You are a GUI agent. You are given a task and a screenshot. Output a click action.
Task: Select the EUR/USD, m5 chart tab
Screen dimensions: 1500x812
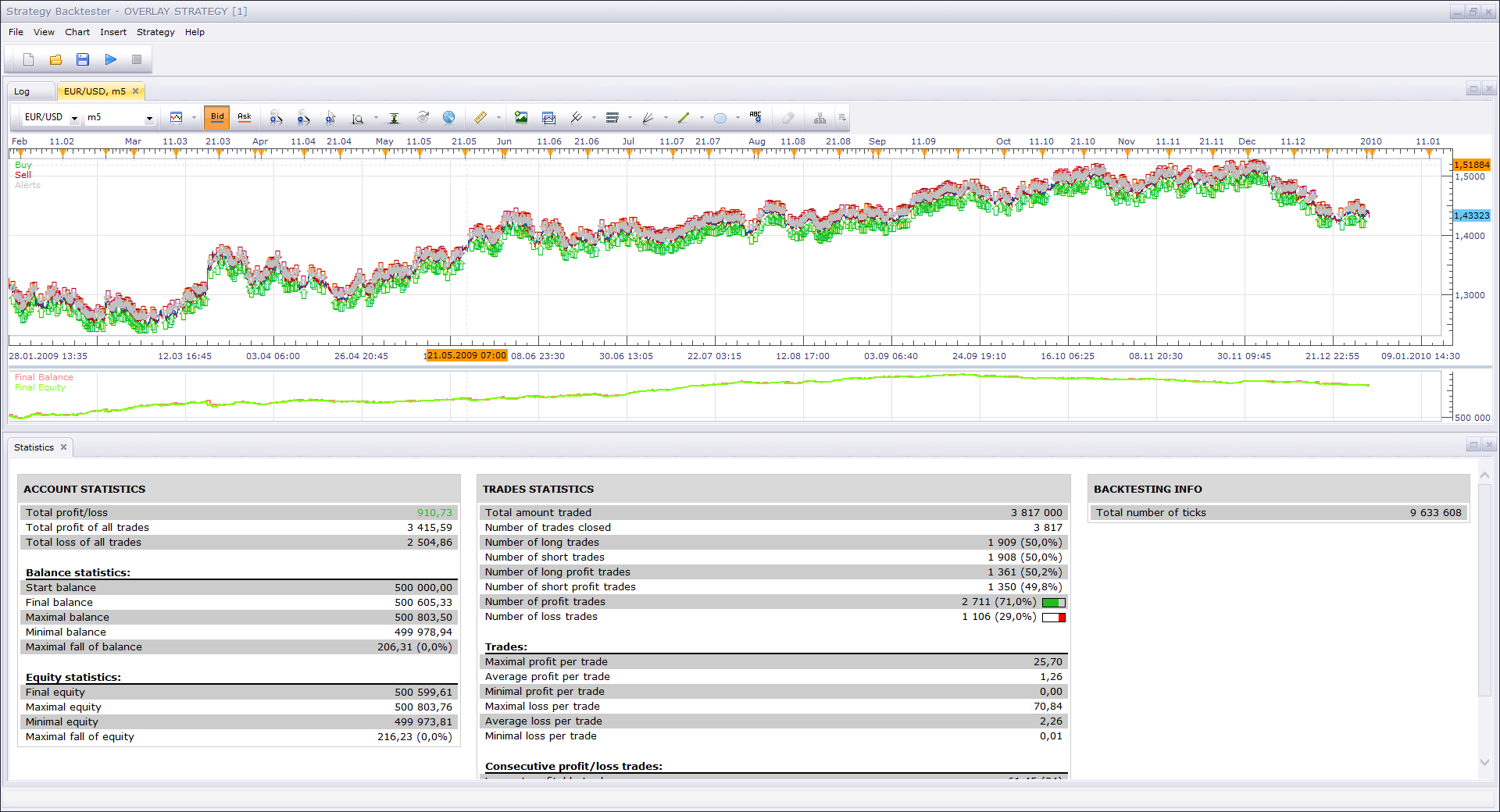pos(95,91)
